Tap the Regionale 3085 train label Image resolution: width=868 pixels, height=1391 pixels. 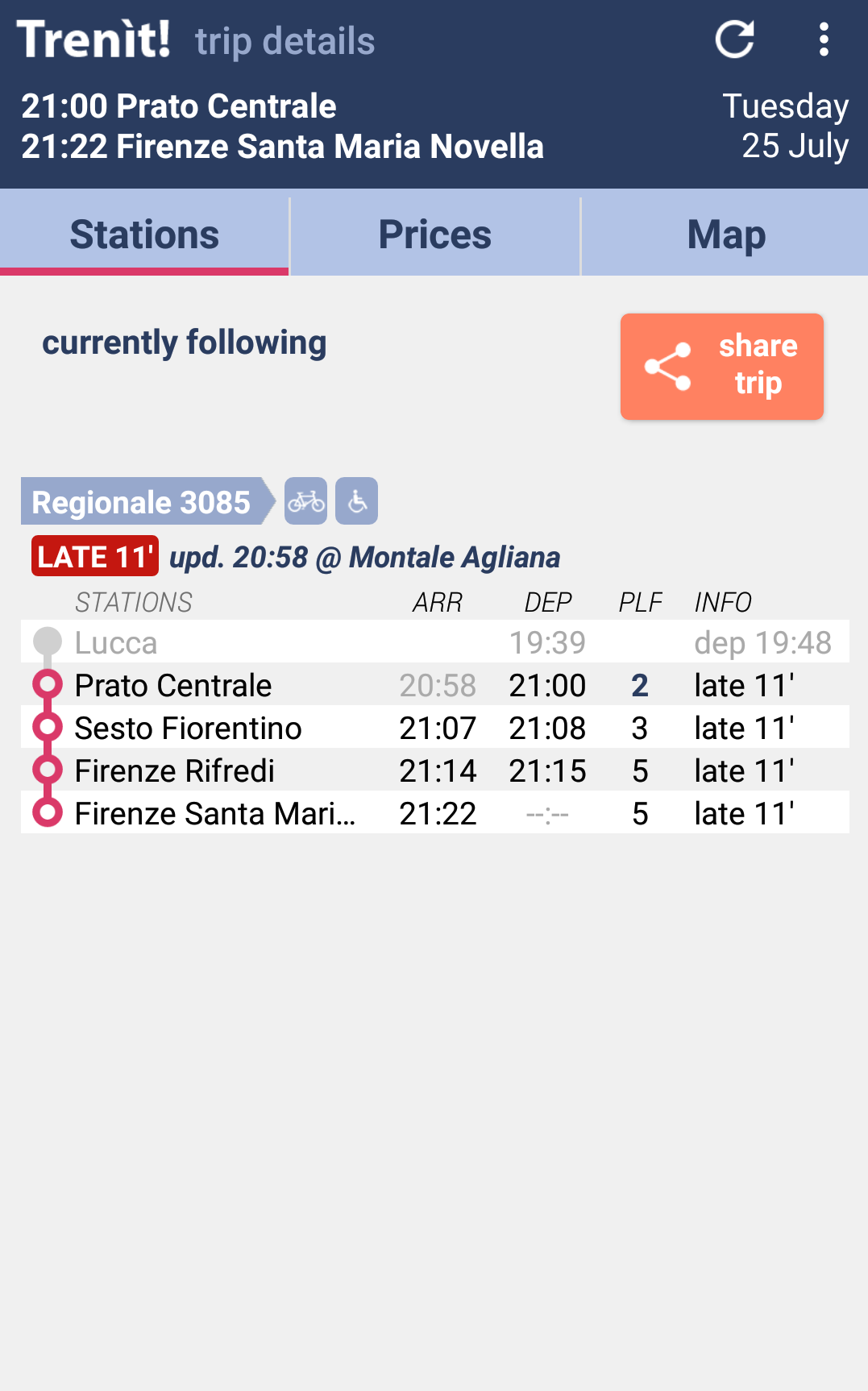pos(142,501)
